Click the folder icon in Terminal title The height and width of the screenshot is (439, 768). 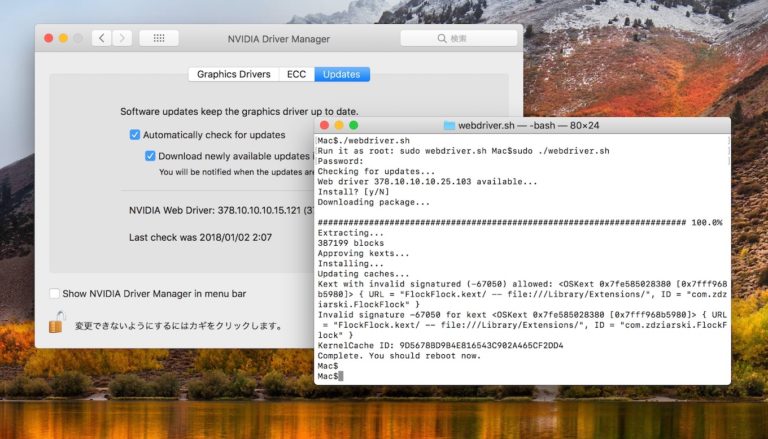(449, 125)
